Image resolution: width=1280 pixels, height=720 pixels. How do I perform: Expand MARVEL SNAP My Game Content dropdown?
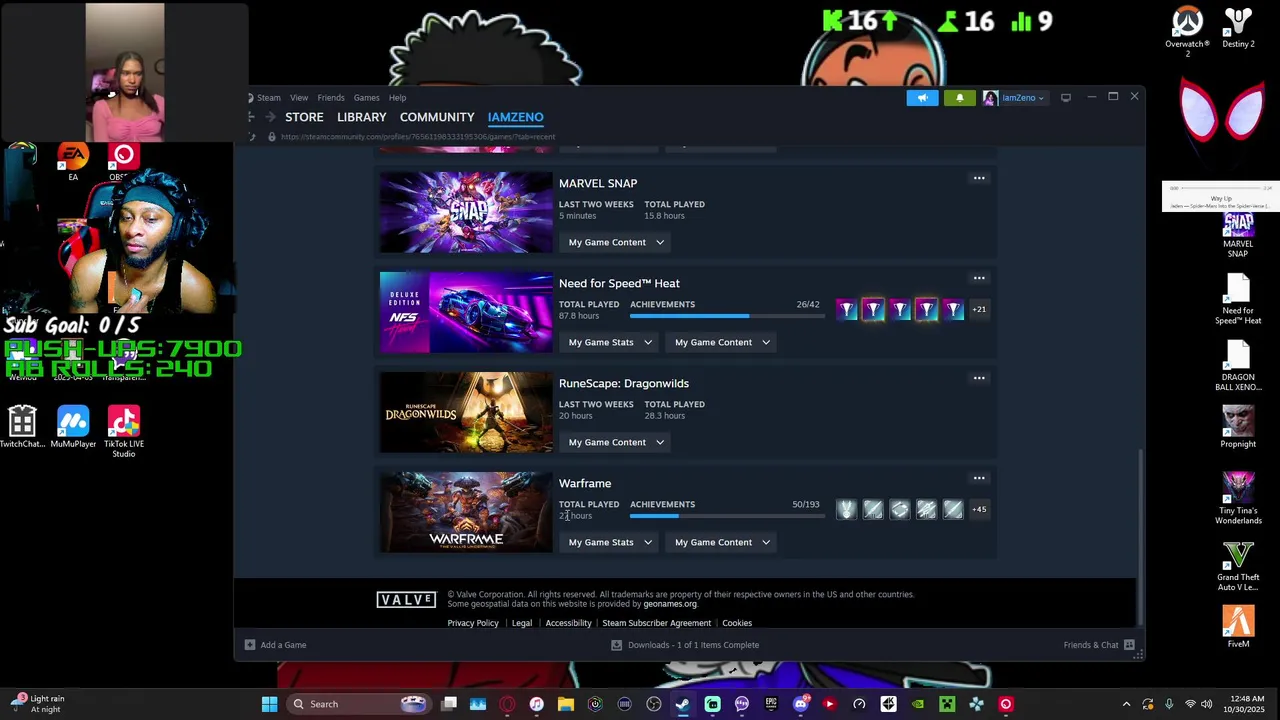pyautogui.click(x=616, y=242)
